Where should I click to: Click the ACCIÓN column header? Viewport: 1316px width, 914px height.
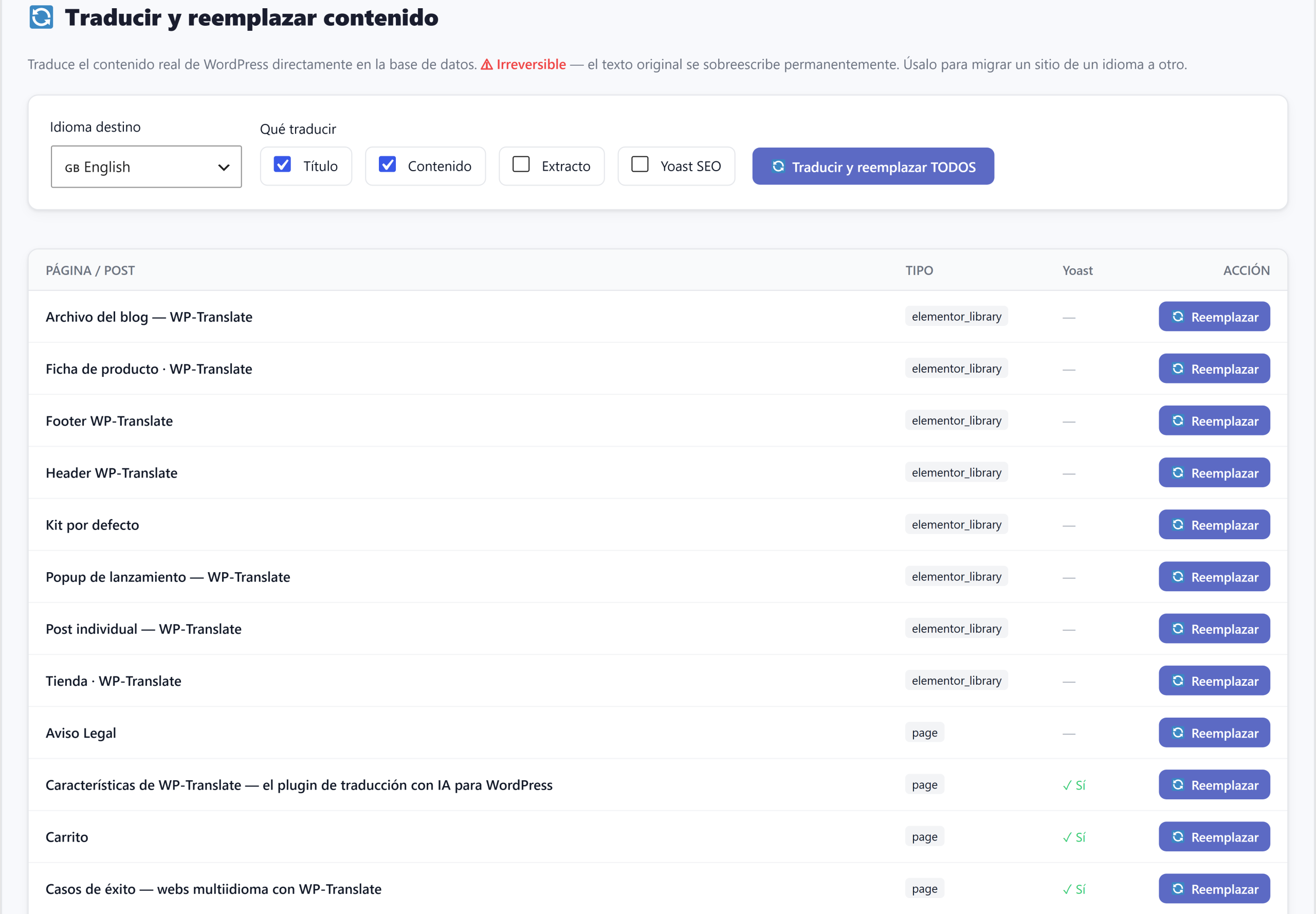click(x=1246, y=270)
